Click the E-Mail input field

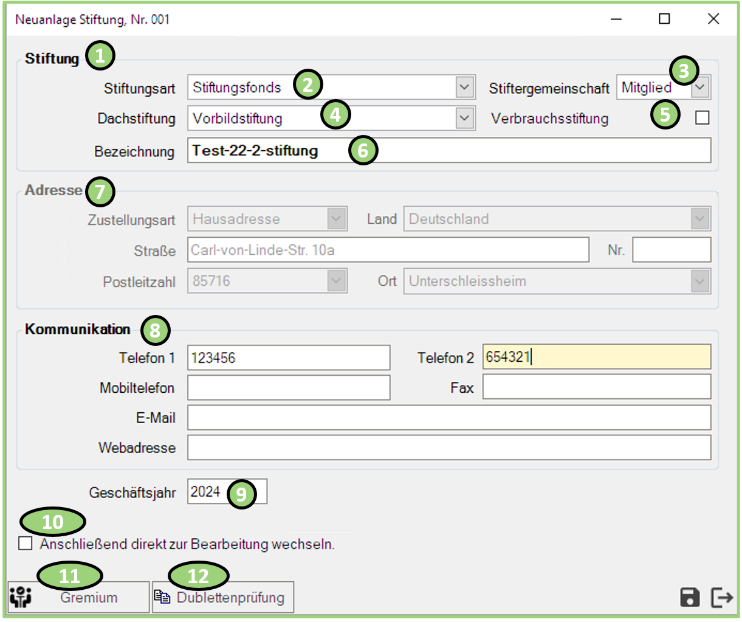(448, 417)
